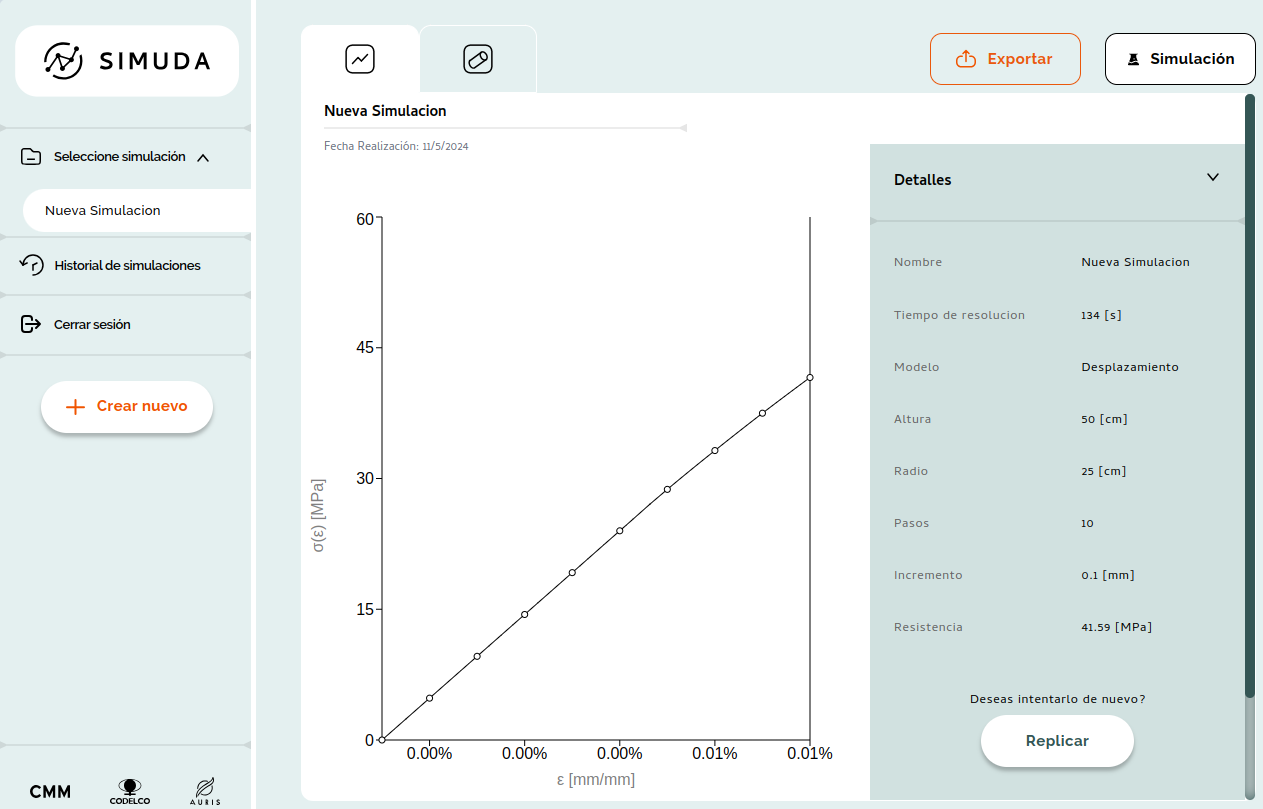Click the vertical scrollbar on the right
Image resolution: width=1263 pixels, height=809 pixels.
coord(1249,400)
